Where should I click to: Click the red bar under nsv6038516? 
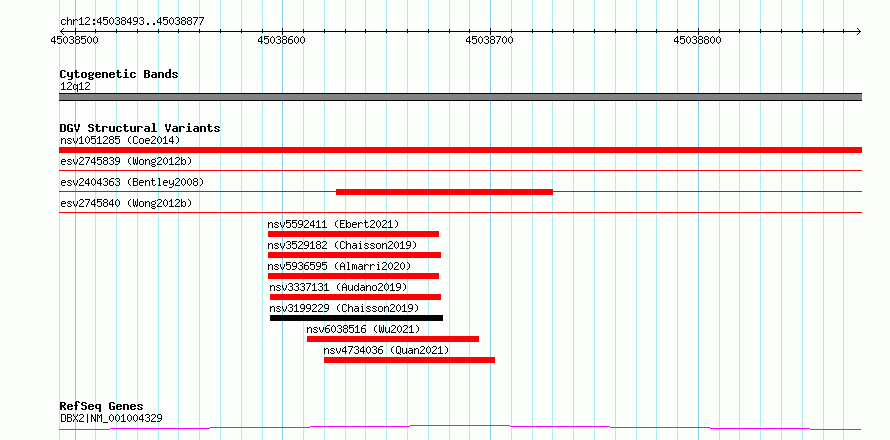pyautogui.click(x=393, y=339)
